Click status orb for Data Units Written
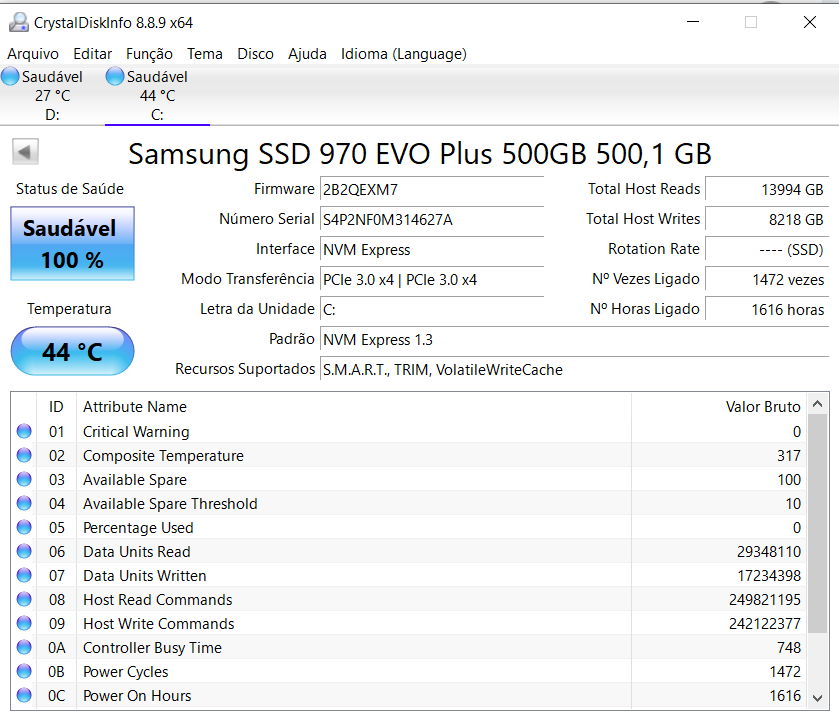Viewport: 839px width, 720px height. 24,576
